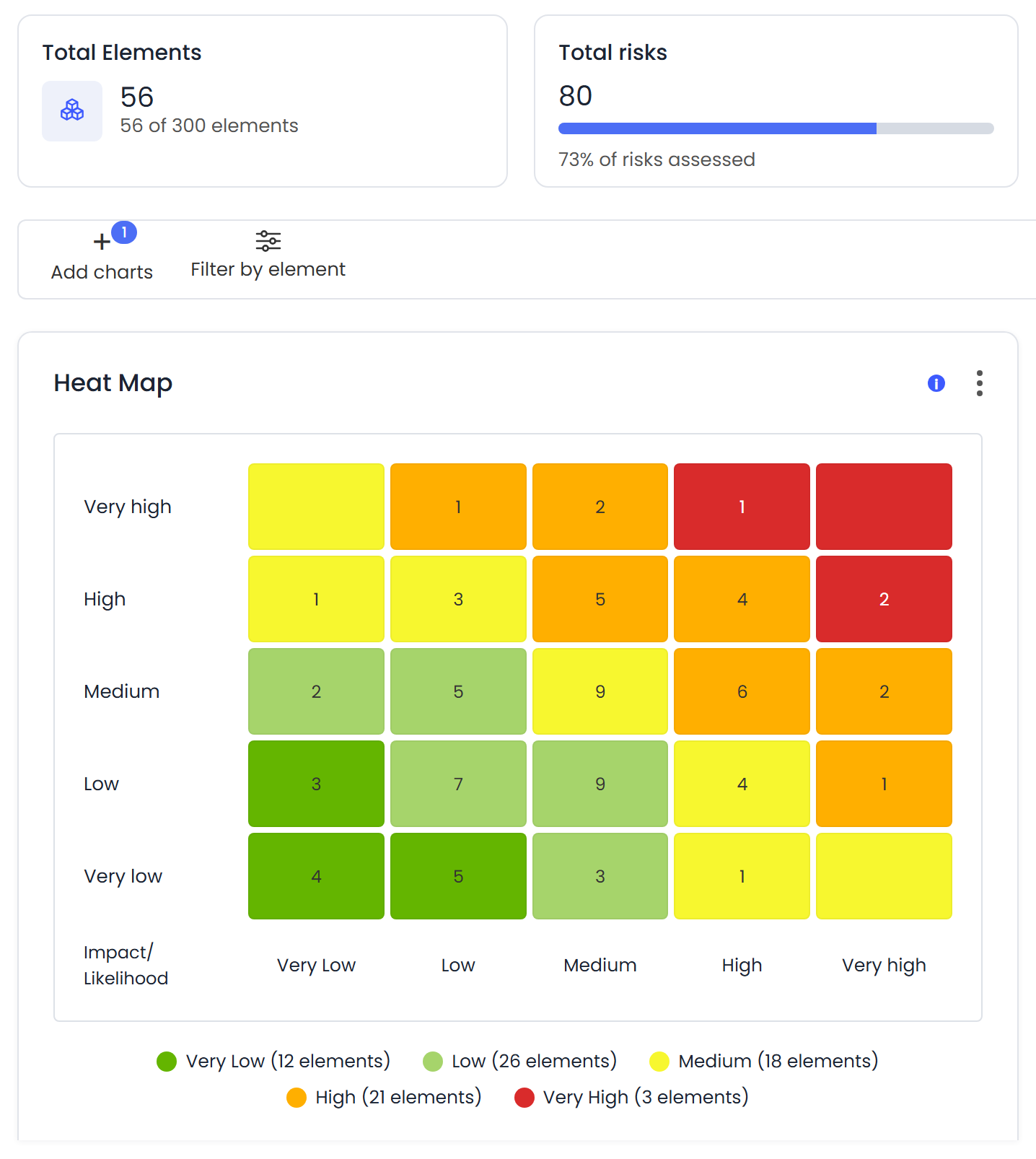Toggle the Very High (3 elements) legend label
This screenshot has width=1036, height=1159.
(646, 1097)
